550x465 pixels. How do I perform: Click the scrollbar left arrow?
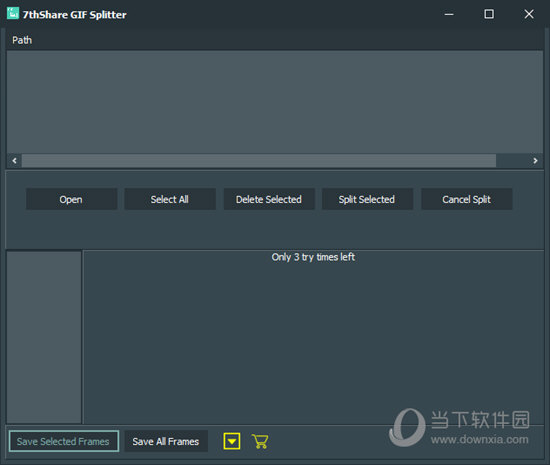click(14, 161)
